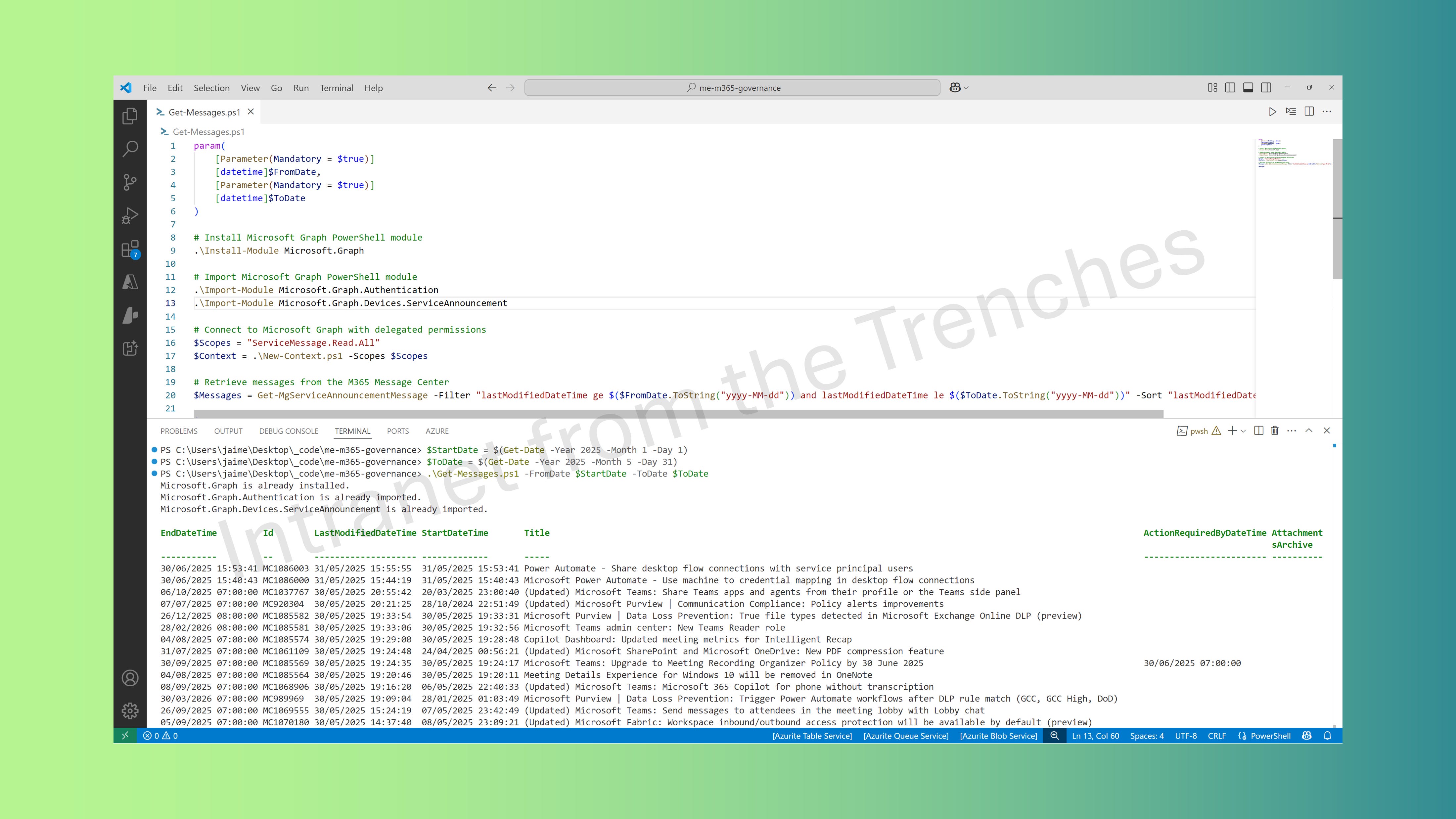This screenshot has height=819, width=1456.
Task: Switch to the PROBLEMS panel tab
Action: point(179,431)
